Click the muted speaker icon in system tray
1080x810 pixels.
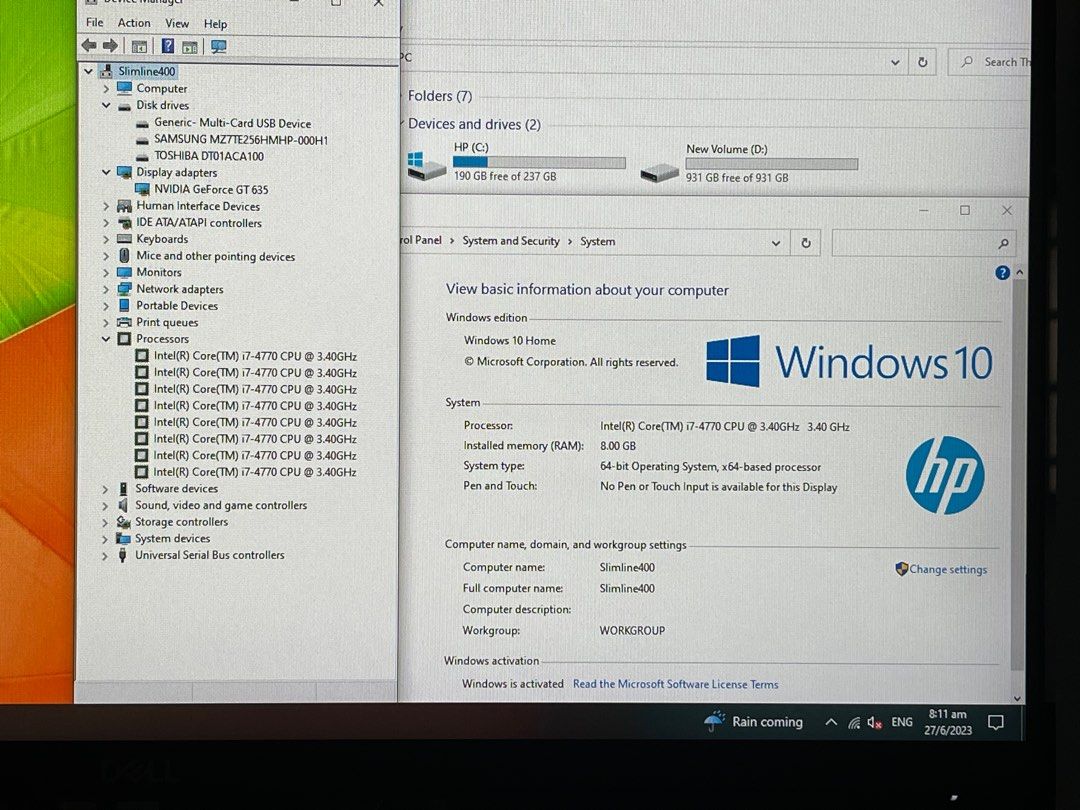pos(875,722)
